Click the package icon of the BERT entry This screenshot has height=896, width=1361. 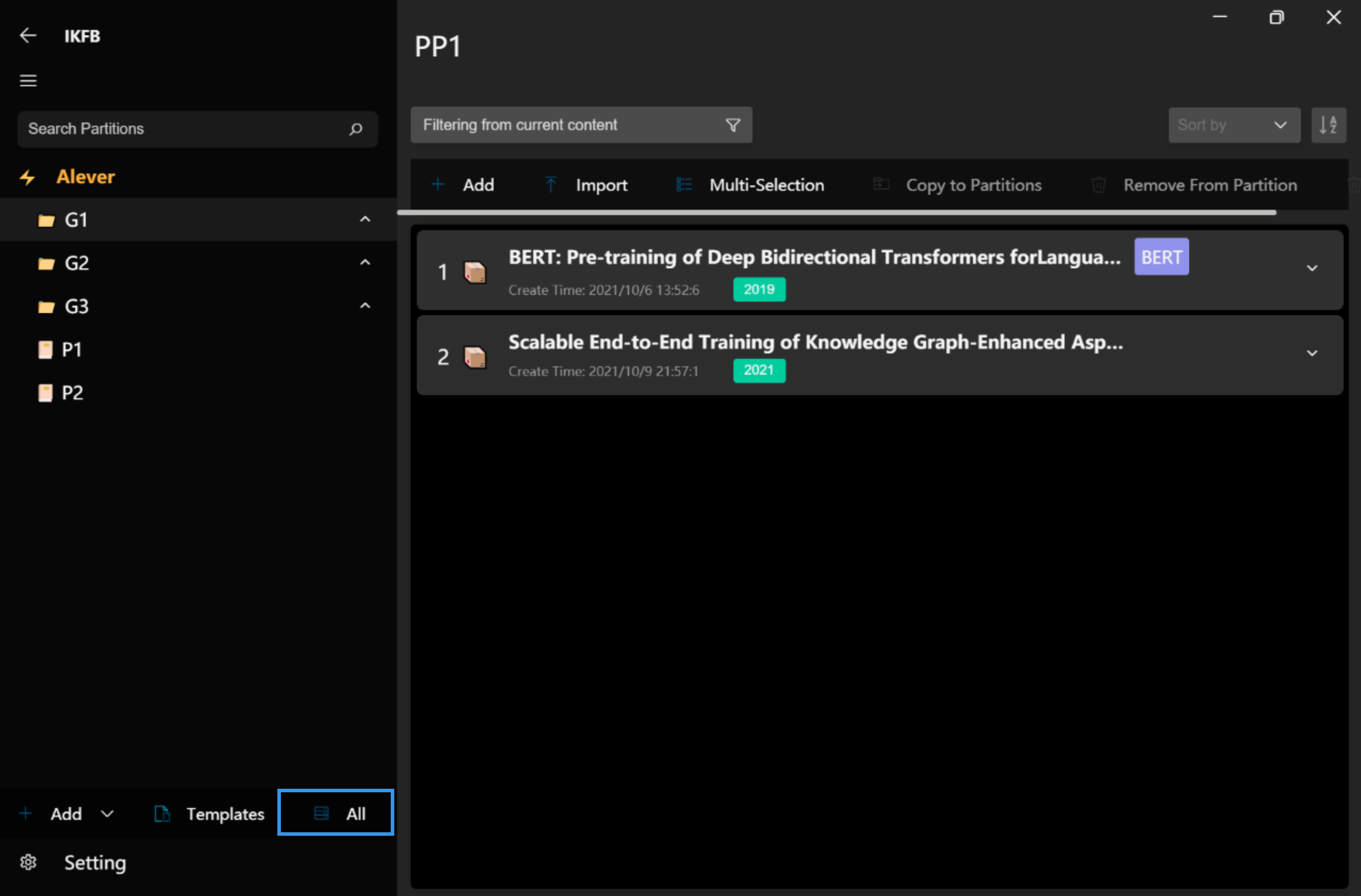[475, 272]
